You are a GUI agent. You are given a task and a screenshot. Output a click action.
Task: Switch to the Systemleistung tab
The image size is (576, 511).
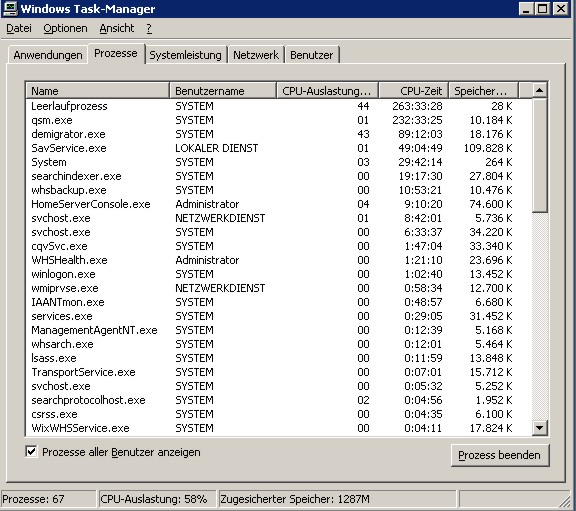click(186, 55)
